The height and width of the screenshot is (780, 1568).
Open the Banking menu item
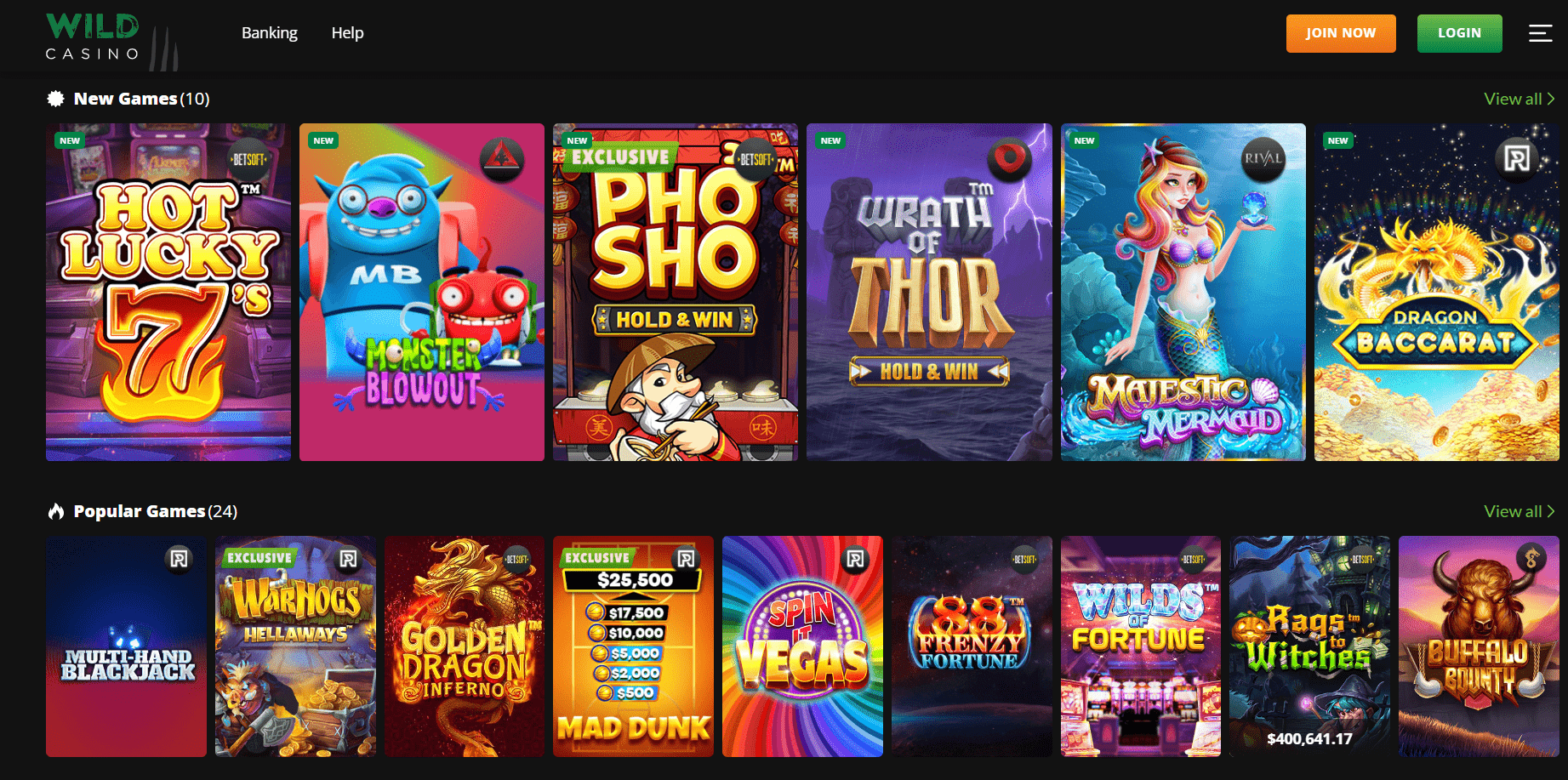[270, 33]
